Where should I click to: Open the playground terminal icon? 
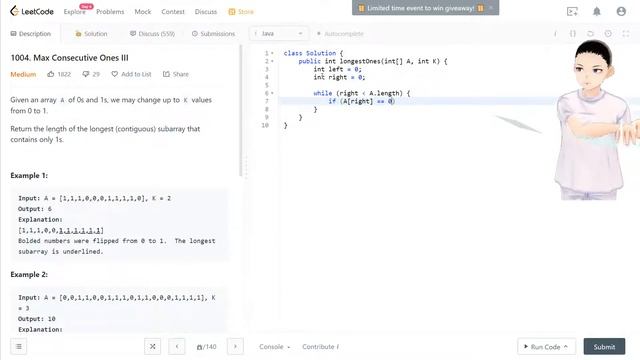(572, 11)
